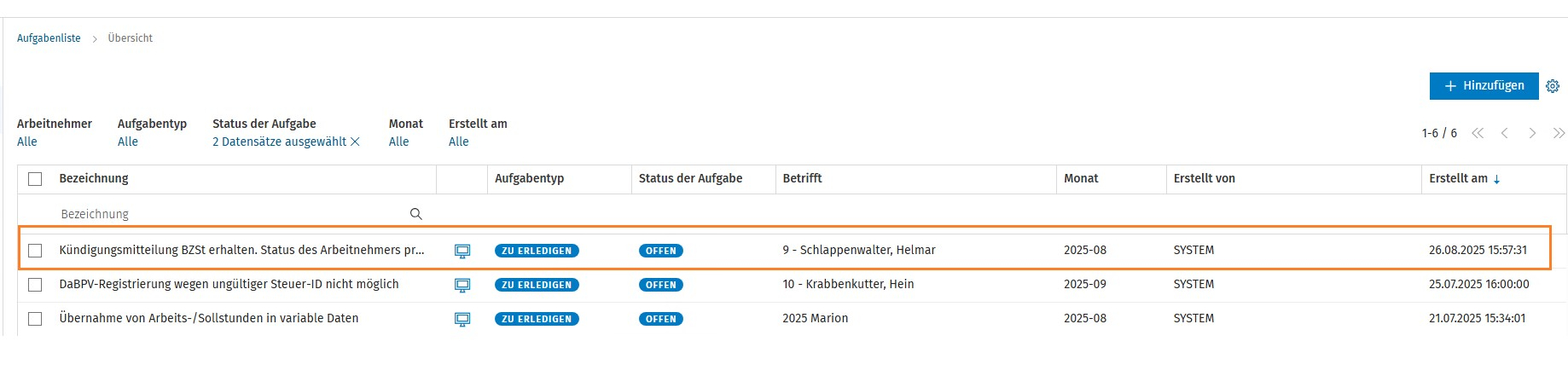Check the Kündigungsmitteilung BZSt row checkbox

(35, 251)
